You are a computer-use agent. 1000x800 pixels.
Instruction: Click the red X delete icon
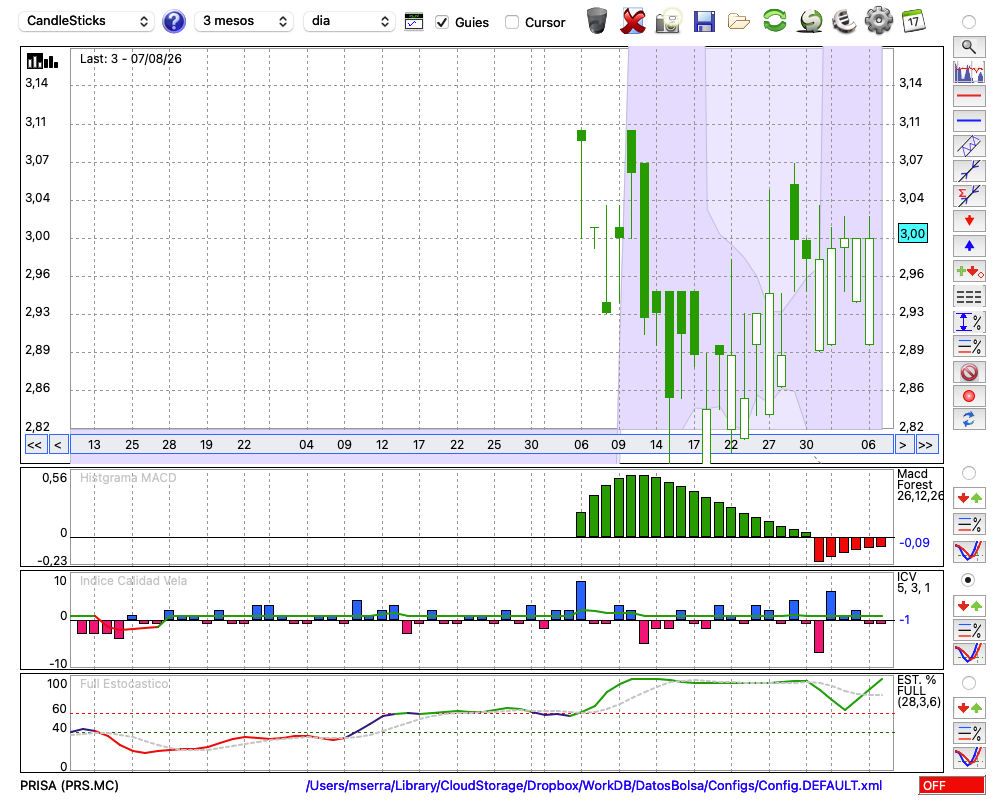(633, 21)
